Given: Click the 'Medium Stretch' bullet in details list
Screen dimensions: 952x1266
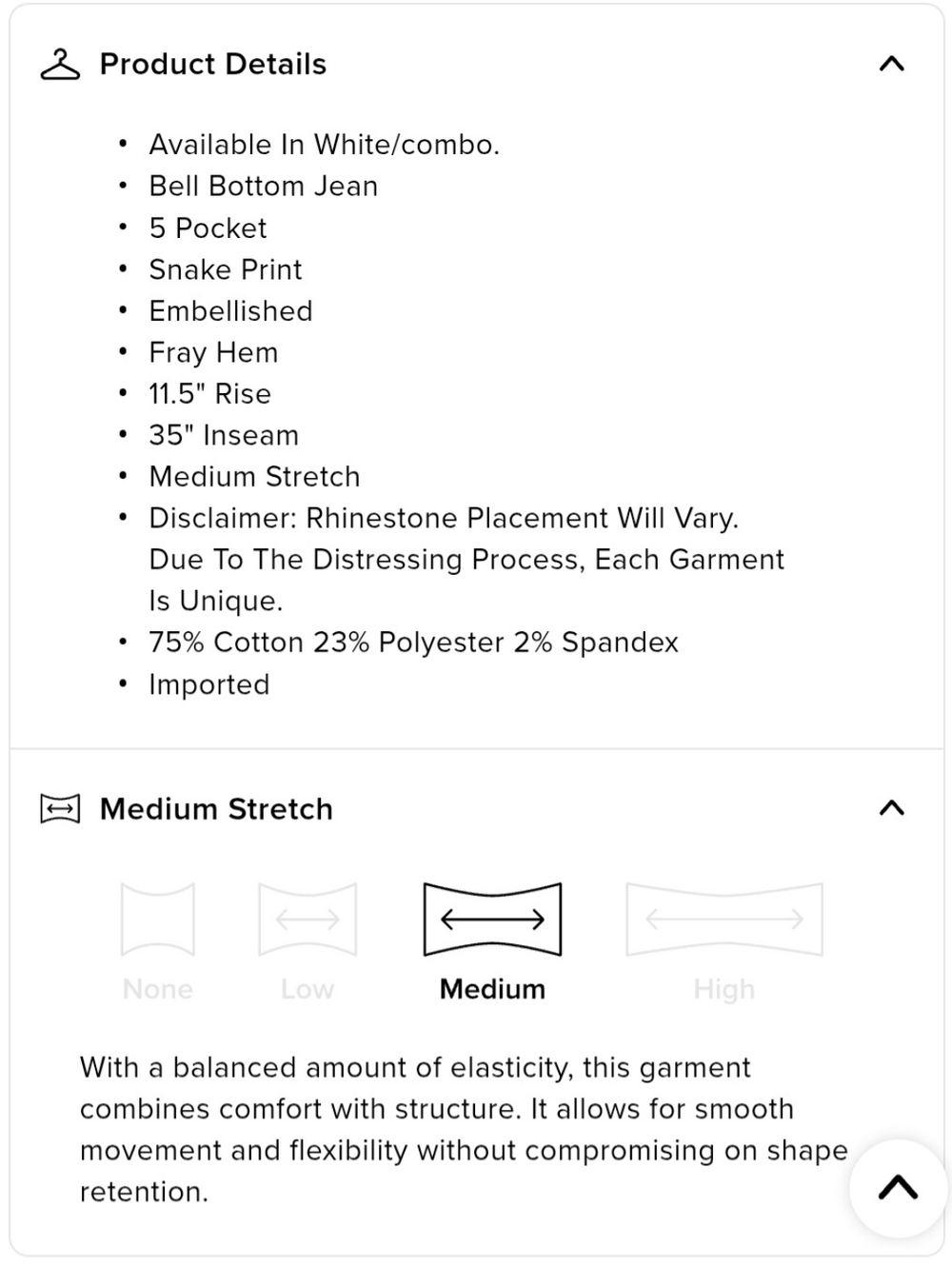Looking at the screenshot, I should coord(255,477).
